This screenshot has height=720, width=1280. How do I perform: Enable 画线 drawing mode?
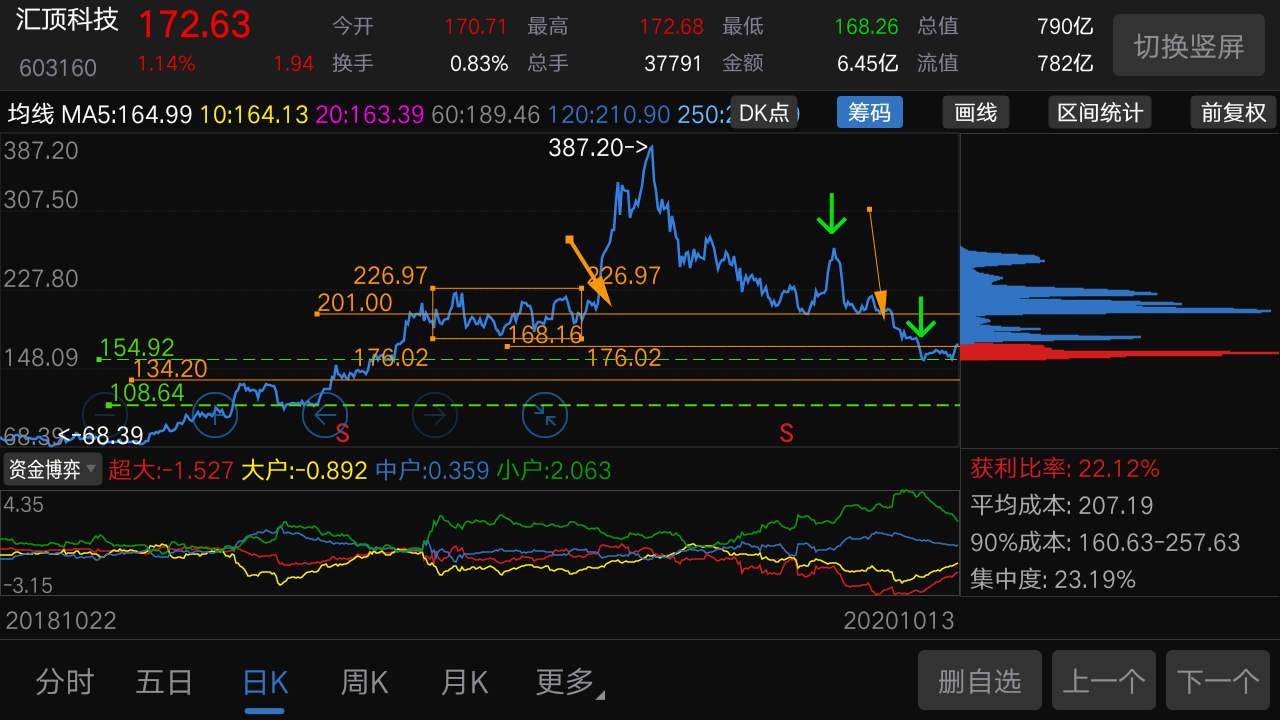(976, 112)
